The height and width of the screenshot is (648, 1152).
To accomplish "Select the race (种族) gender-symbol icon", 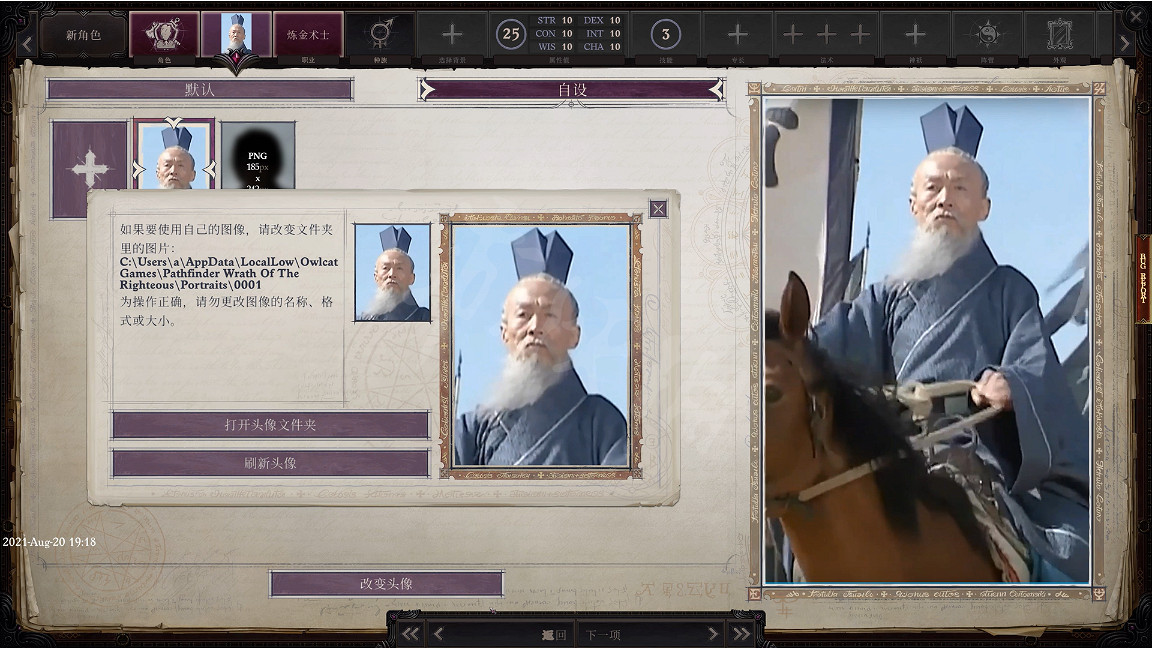I will (x=381, y=35).
